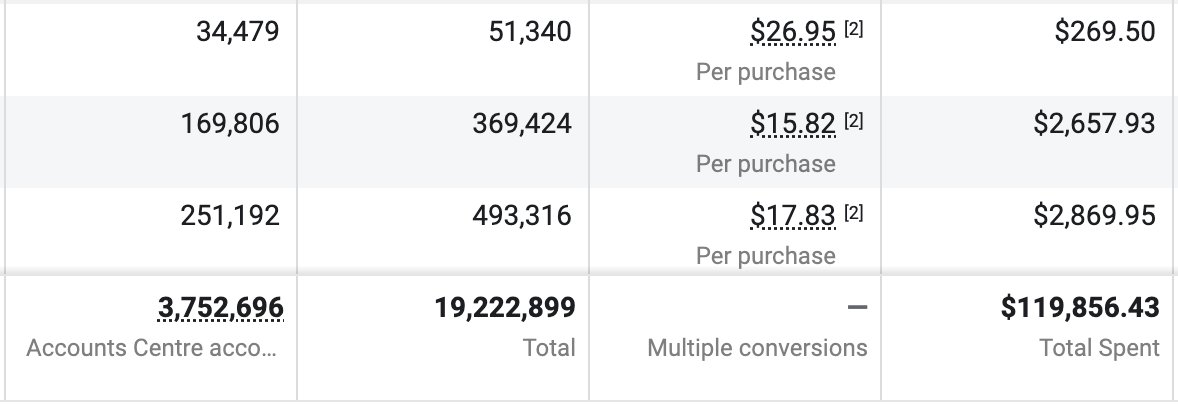Select the $2,657.93 amount spent cell
The image size is (1178, 404).
(x=1095, y=124)
